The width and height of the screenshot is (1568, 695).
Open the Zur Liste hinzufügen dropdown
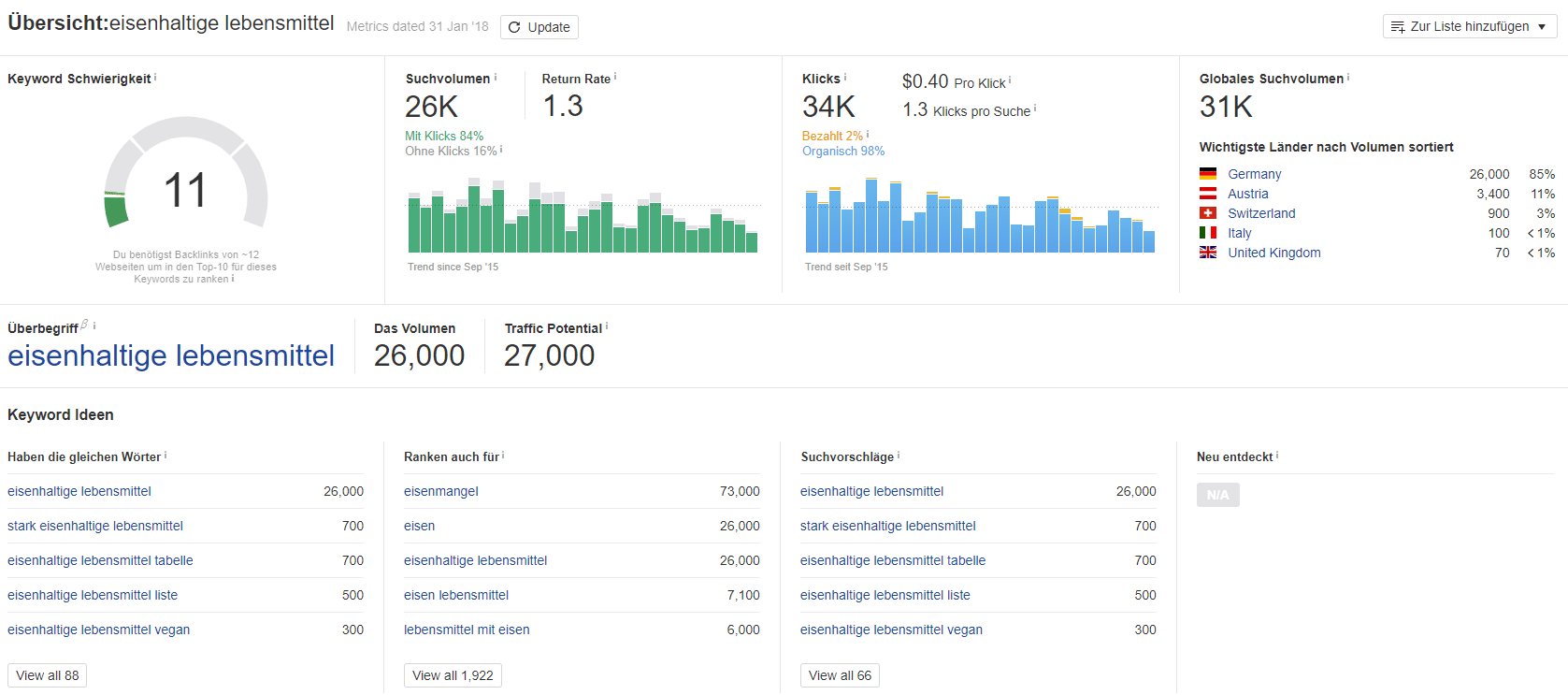(1469, 26)
